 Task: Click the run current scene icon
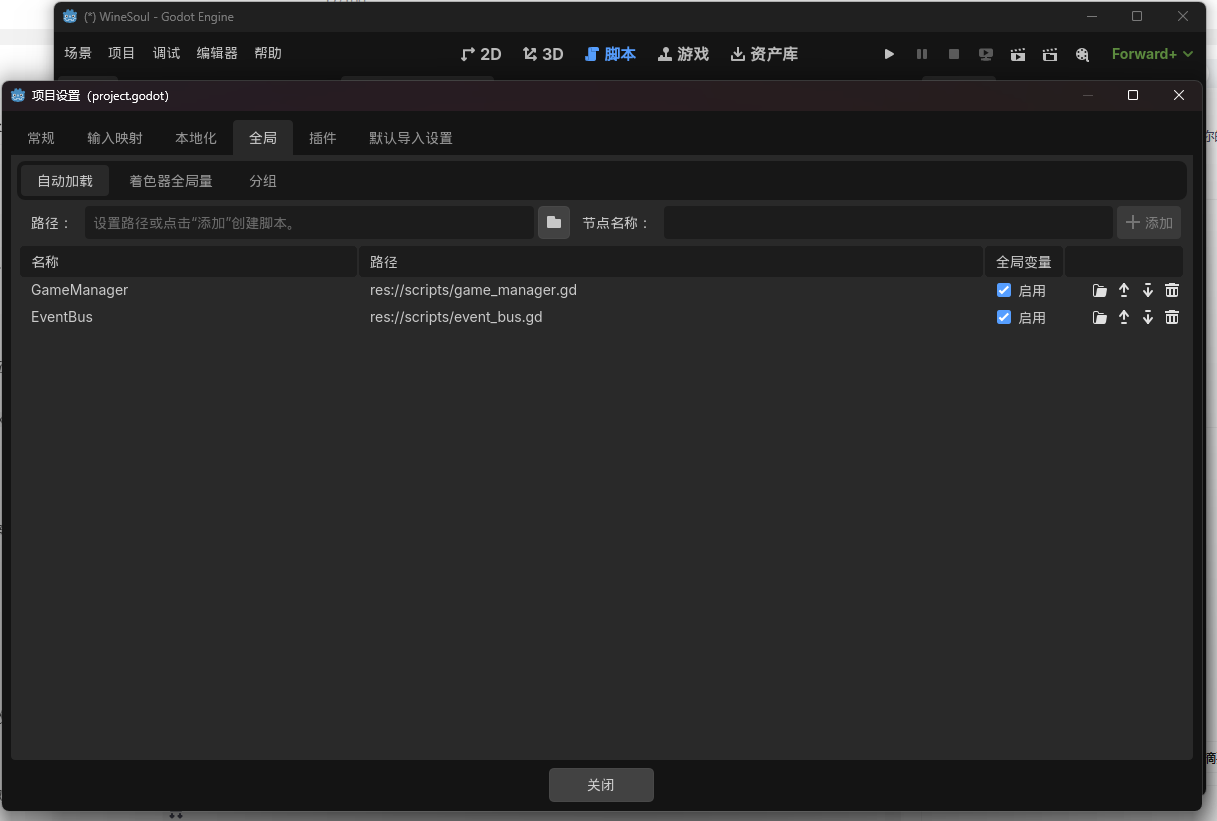[1018, 54]
